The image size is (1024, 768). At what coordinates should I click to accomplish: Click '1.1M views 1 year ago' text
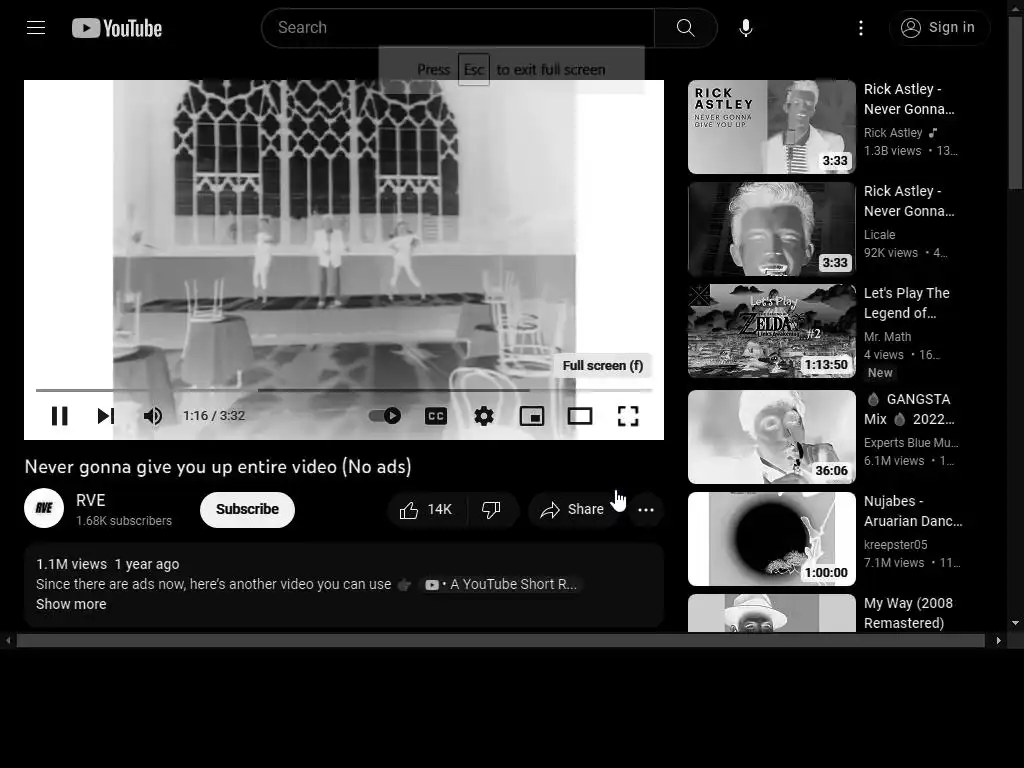[108, 564]
